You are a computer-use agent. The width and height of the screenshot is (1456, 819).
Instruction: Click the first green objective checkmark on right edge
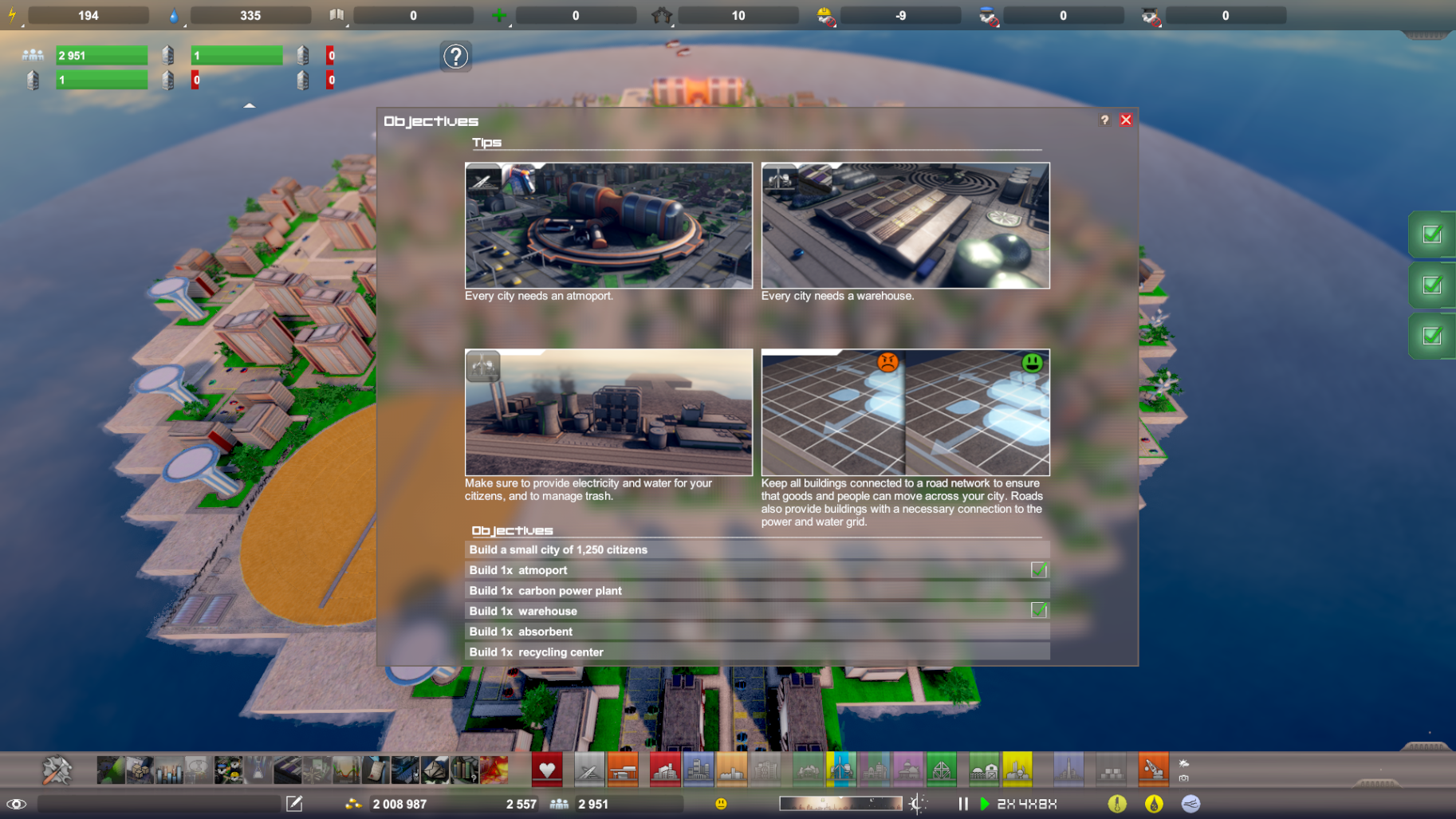tap(1432, 234)
